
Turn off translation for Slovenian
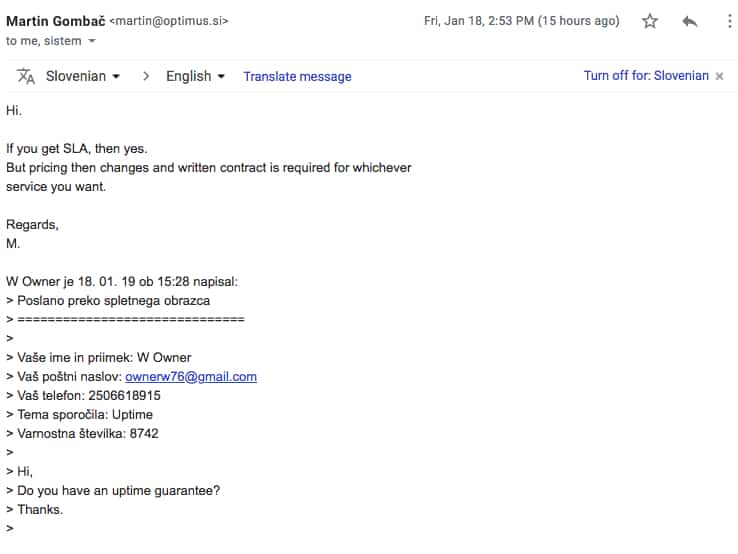pyautogui.click(x=646, y=76)
